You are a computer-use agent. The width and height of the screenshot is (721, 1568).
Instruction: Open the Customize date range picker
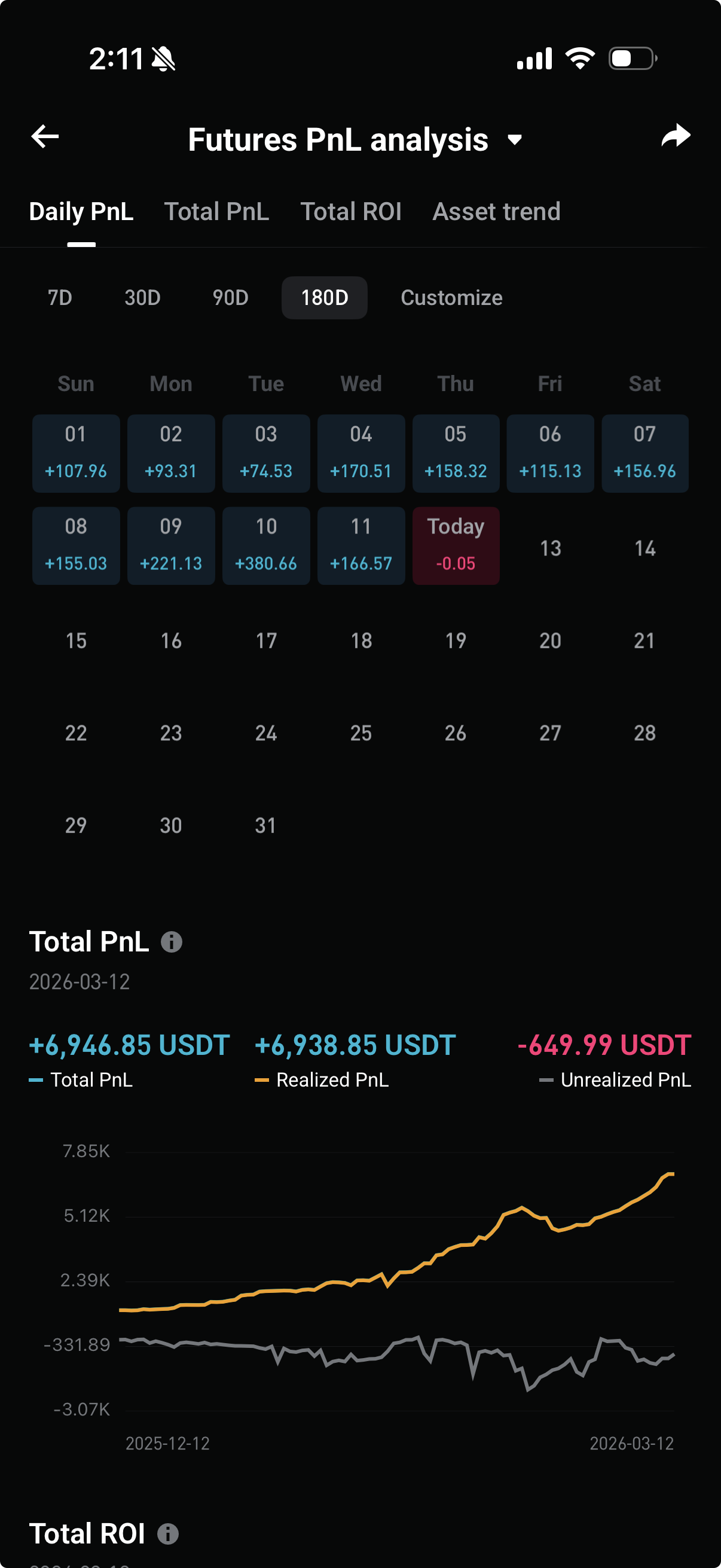(x=451, y=298)
